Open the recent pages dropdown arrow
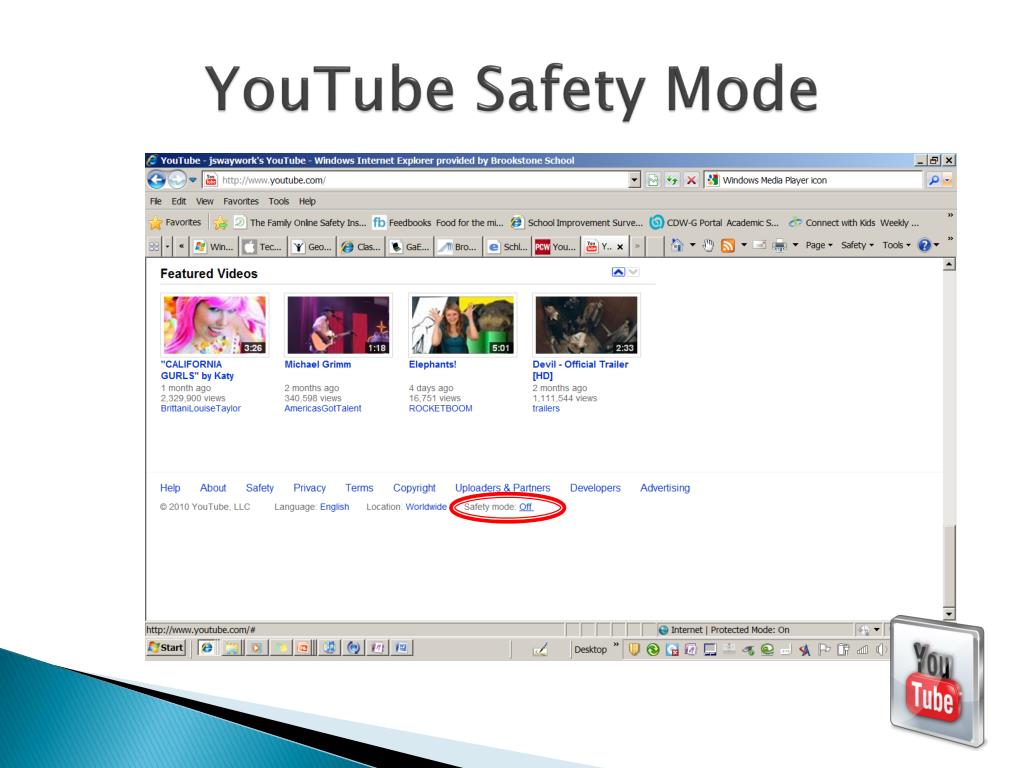The height and width of the screenshot is (768, 1024). tap(193, 180)
